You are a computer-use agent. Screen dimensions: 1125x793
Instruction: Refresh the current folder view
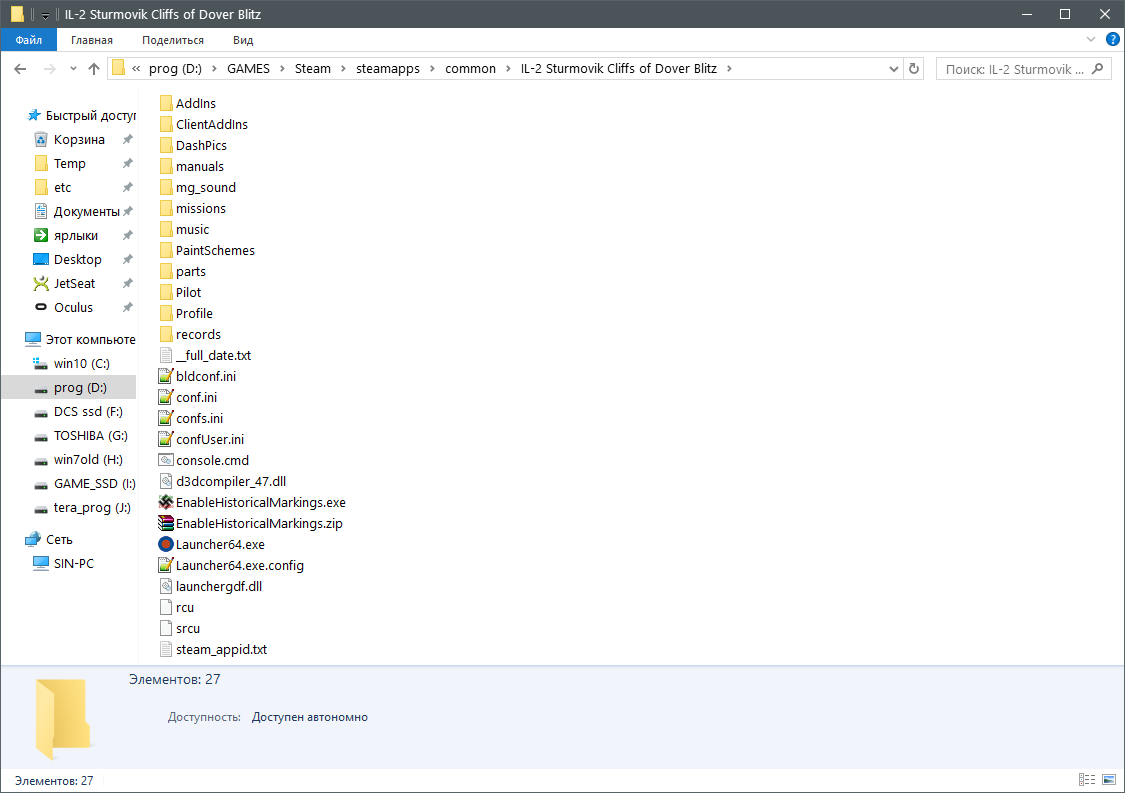(914, 69)
